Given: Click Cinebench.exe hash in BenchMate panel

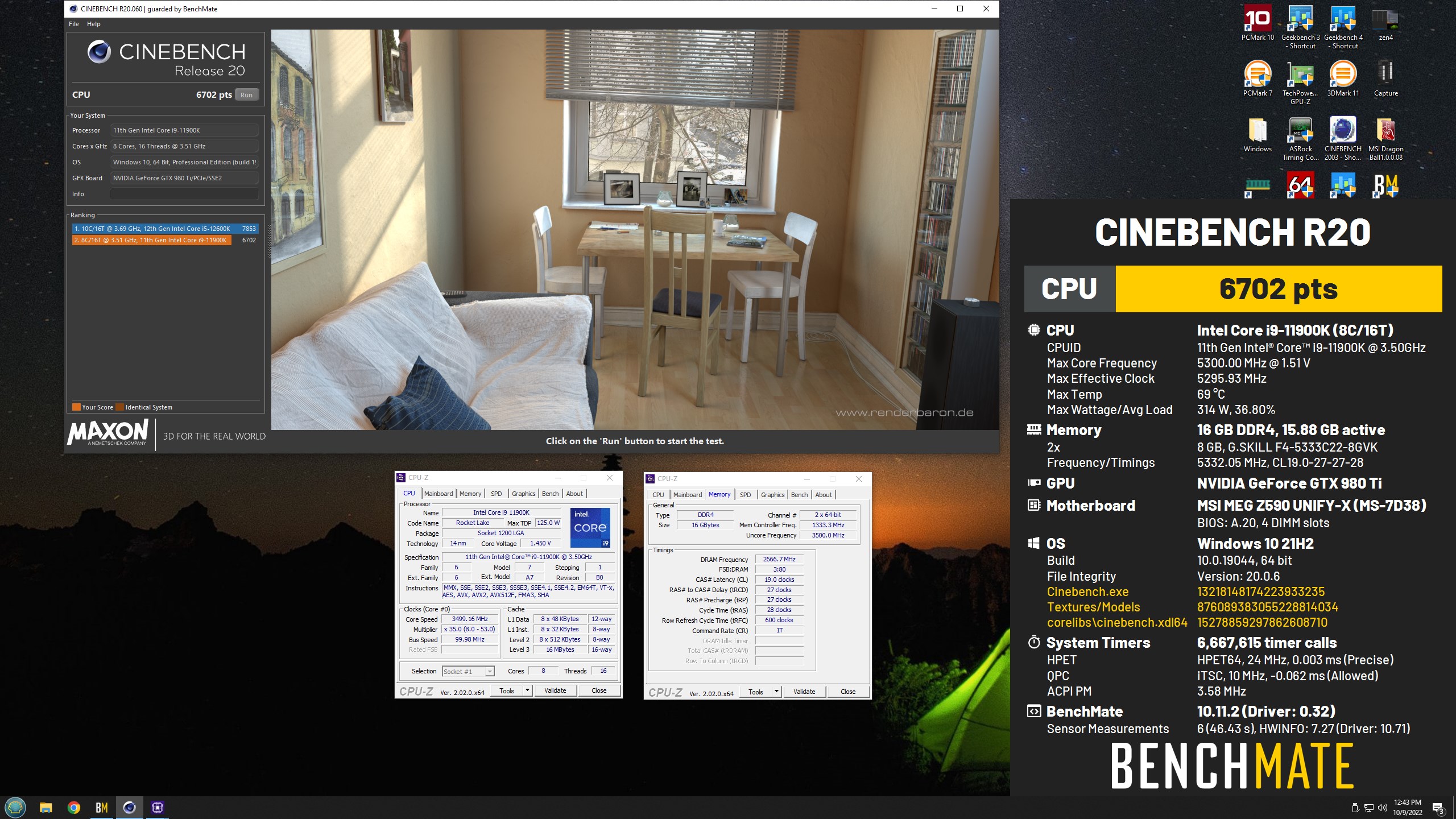Looking at the screenshot, I should [1261, 592].
